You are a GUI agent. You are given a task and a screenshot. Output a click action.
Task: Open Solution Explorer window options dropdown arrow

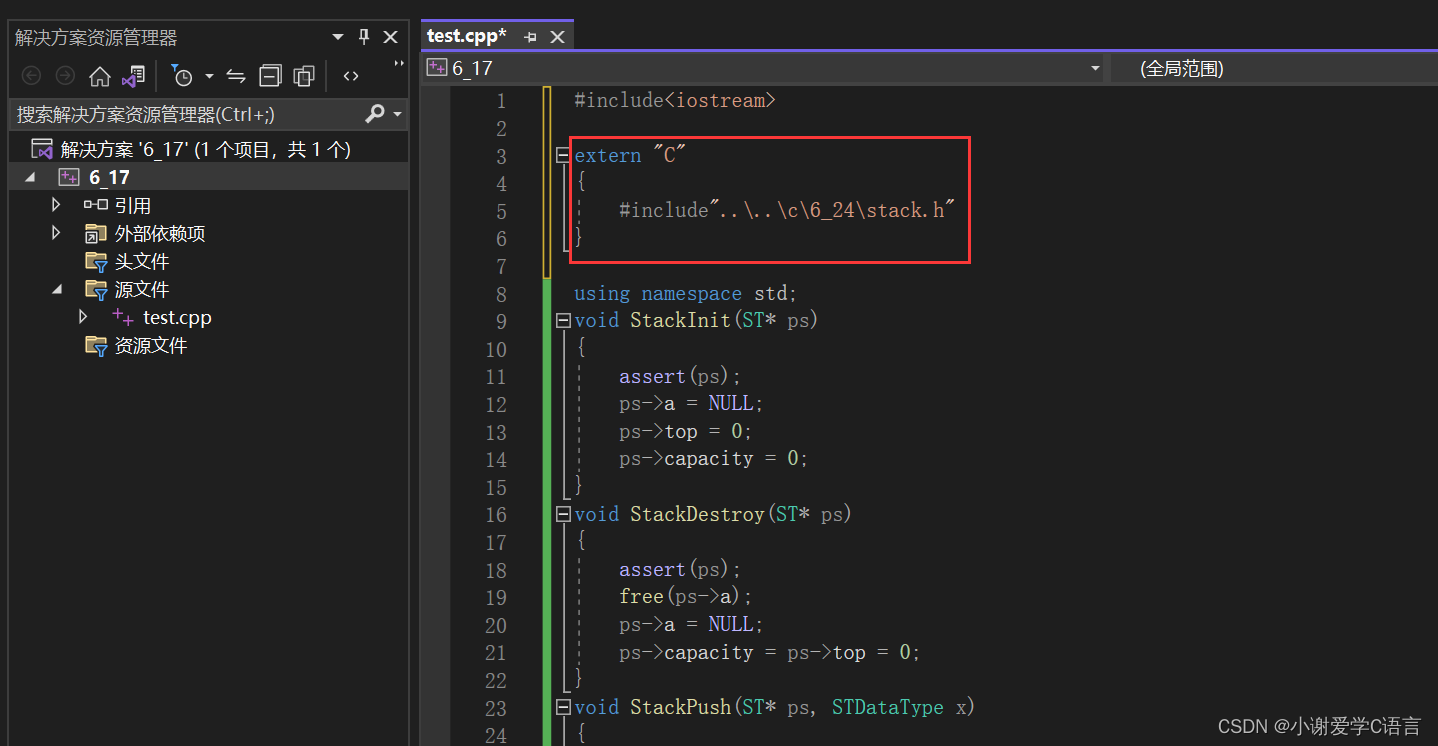pos(338,37)
